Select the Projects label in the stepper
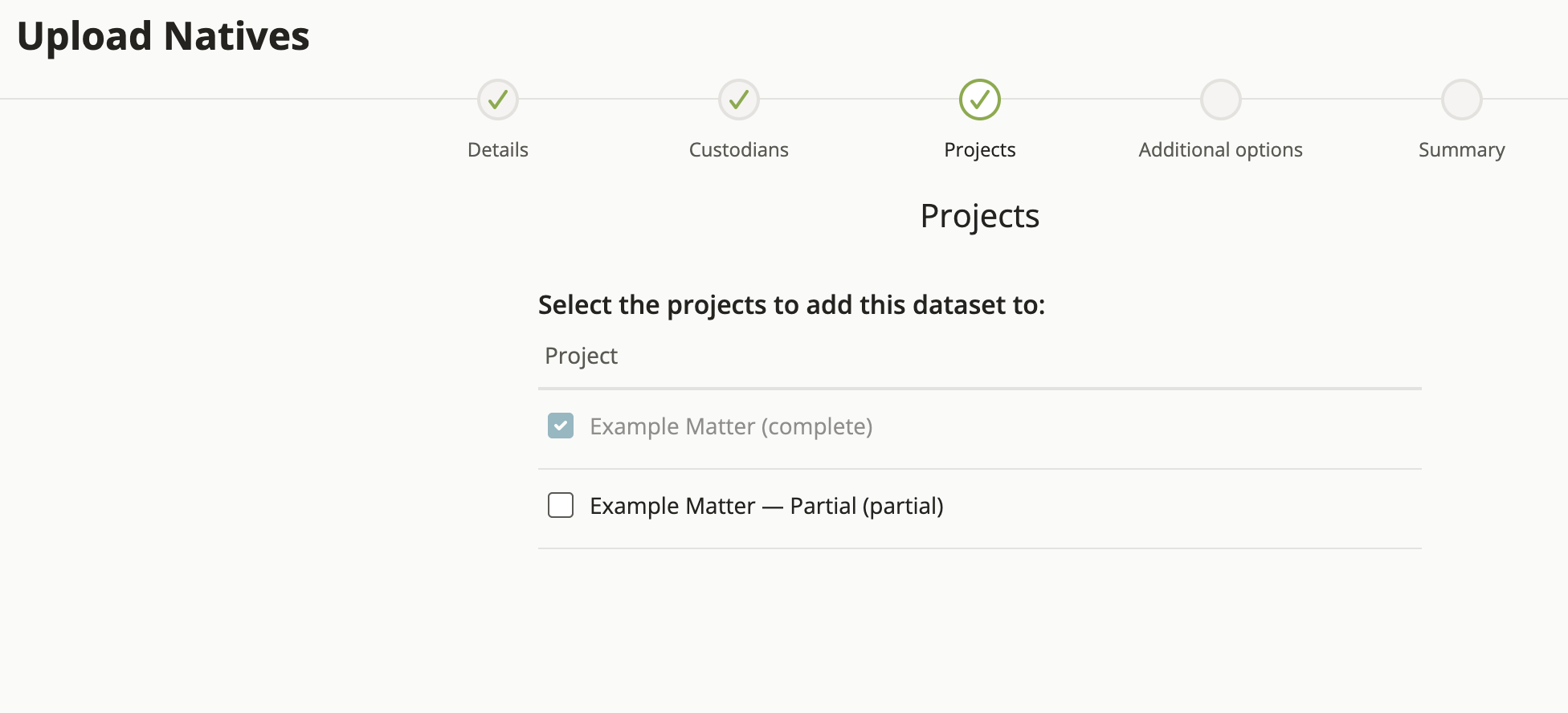 pos(980,150)
